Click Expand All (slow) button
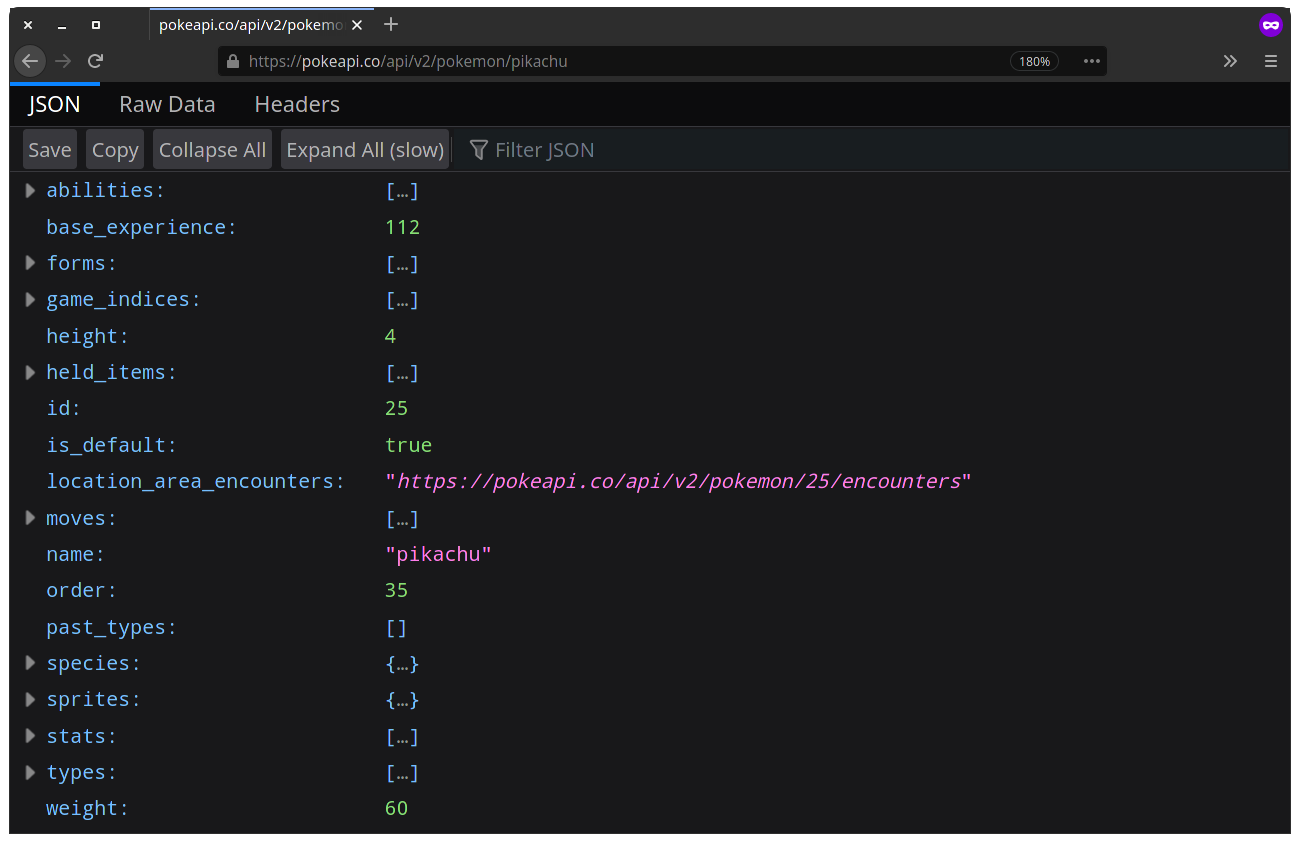This screenshot has height=843, width=1300. pyautogui.click(x=365, y=150)
